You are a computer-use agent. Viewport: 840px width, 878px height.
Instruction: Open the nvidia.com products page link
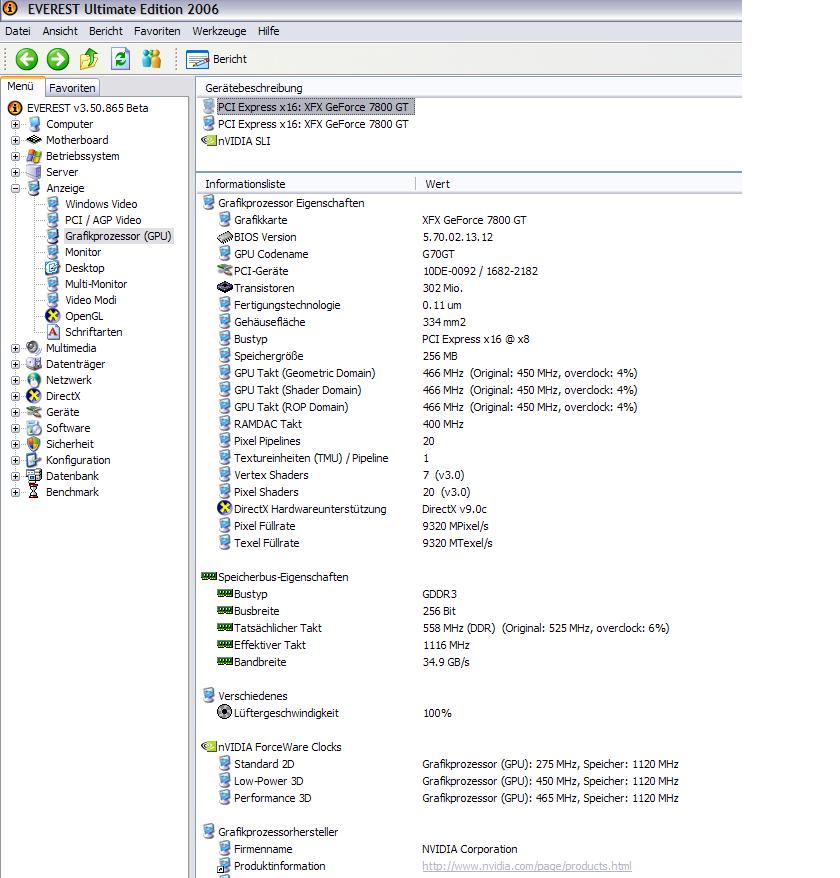tap(526, 866)
